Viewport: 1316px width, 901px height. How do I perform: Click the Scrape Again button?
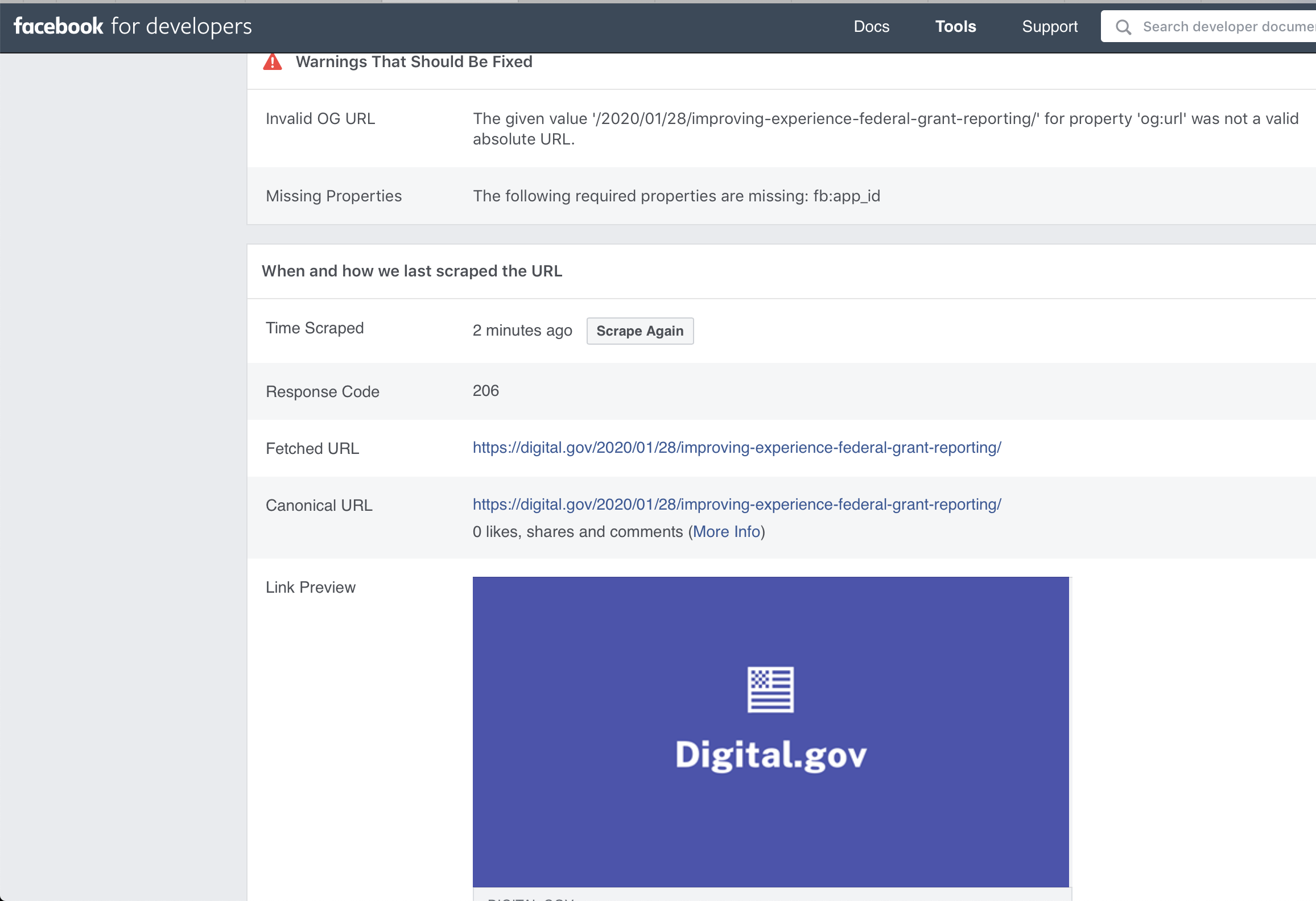pos(640,330)
